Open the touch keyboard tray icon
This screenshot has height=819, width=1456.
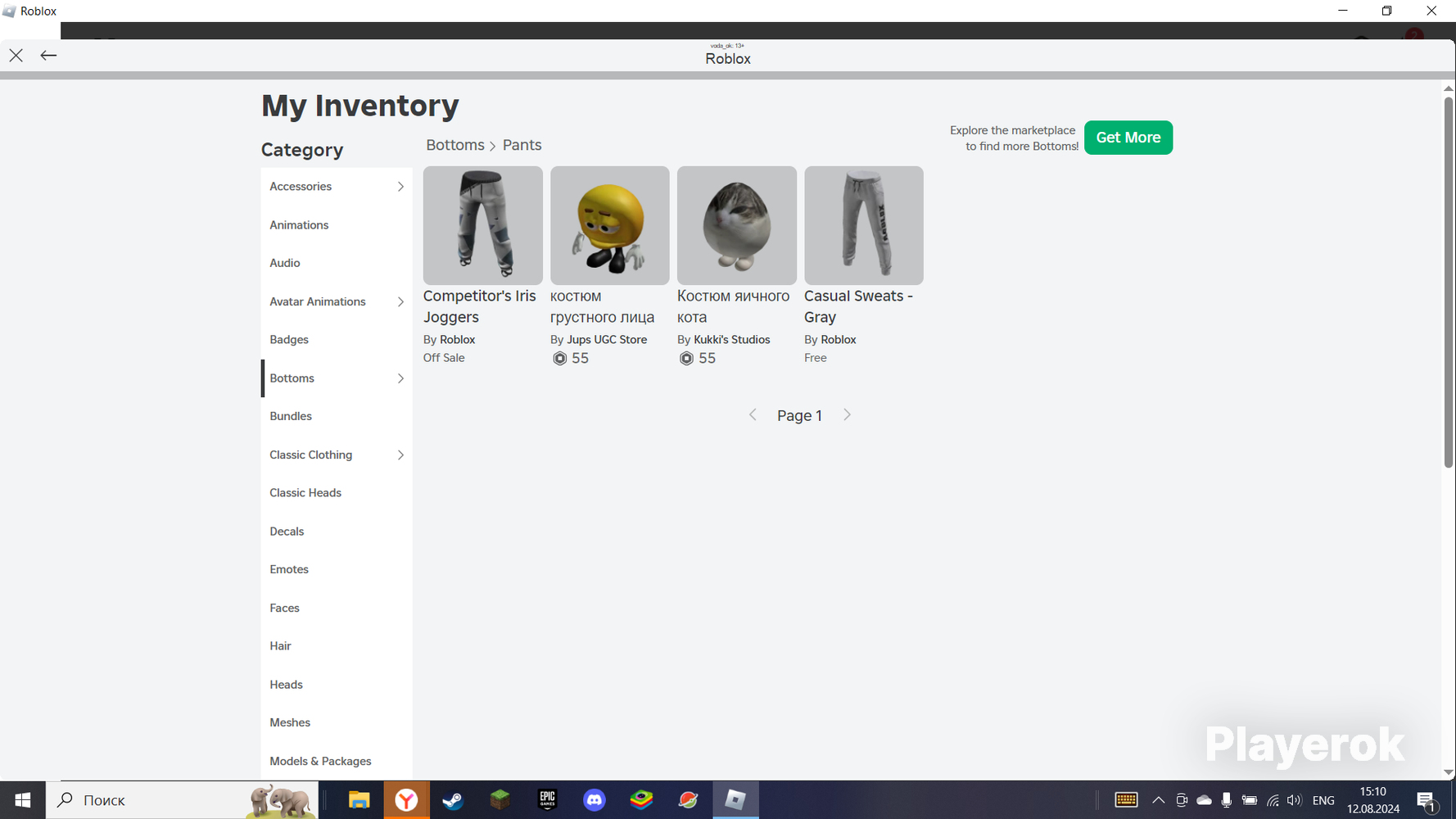coord(1126,800)
